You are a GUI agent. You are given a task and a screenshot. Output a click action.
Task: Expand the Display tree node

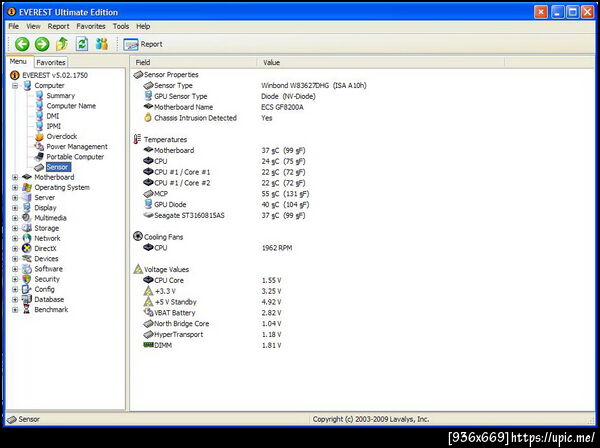[x=15, y=208]
